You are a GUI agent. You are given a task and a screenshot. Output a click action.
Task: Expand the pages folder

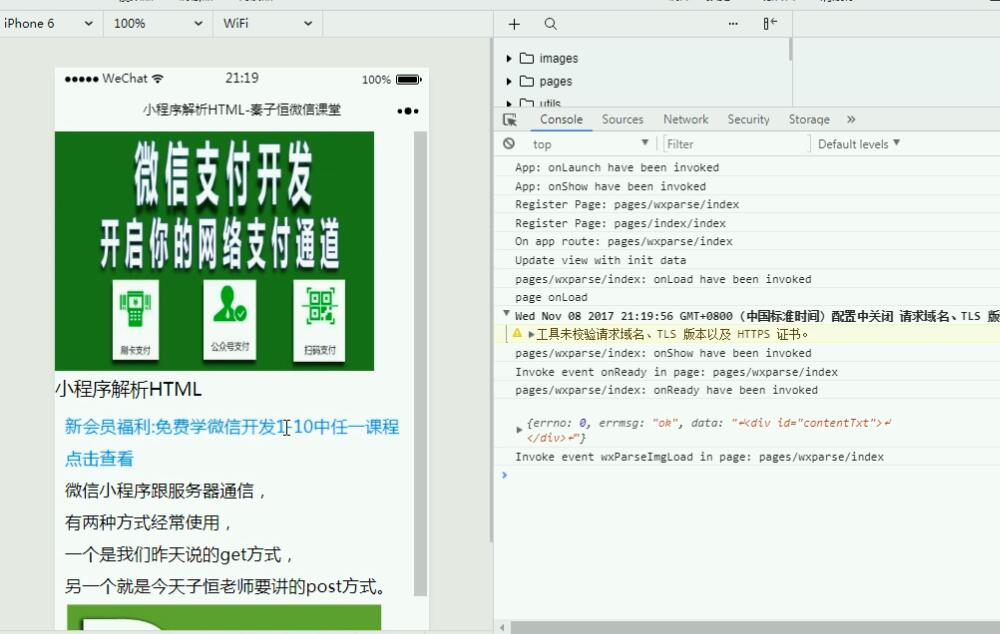click(x=509, y=82)
